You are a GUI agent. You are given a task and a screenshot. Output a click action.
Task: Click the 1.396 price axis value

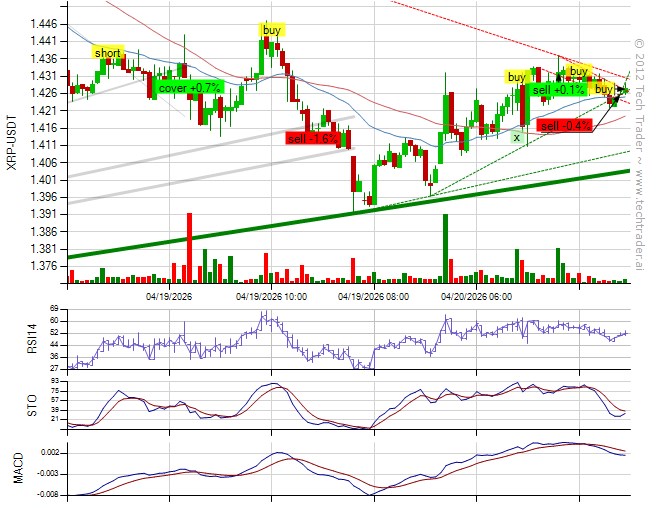click(43, 197)
